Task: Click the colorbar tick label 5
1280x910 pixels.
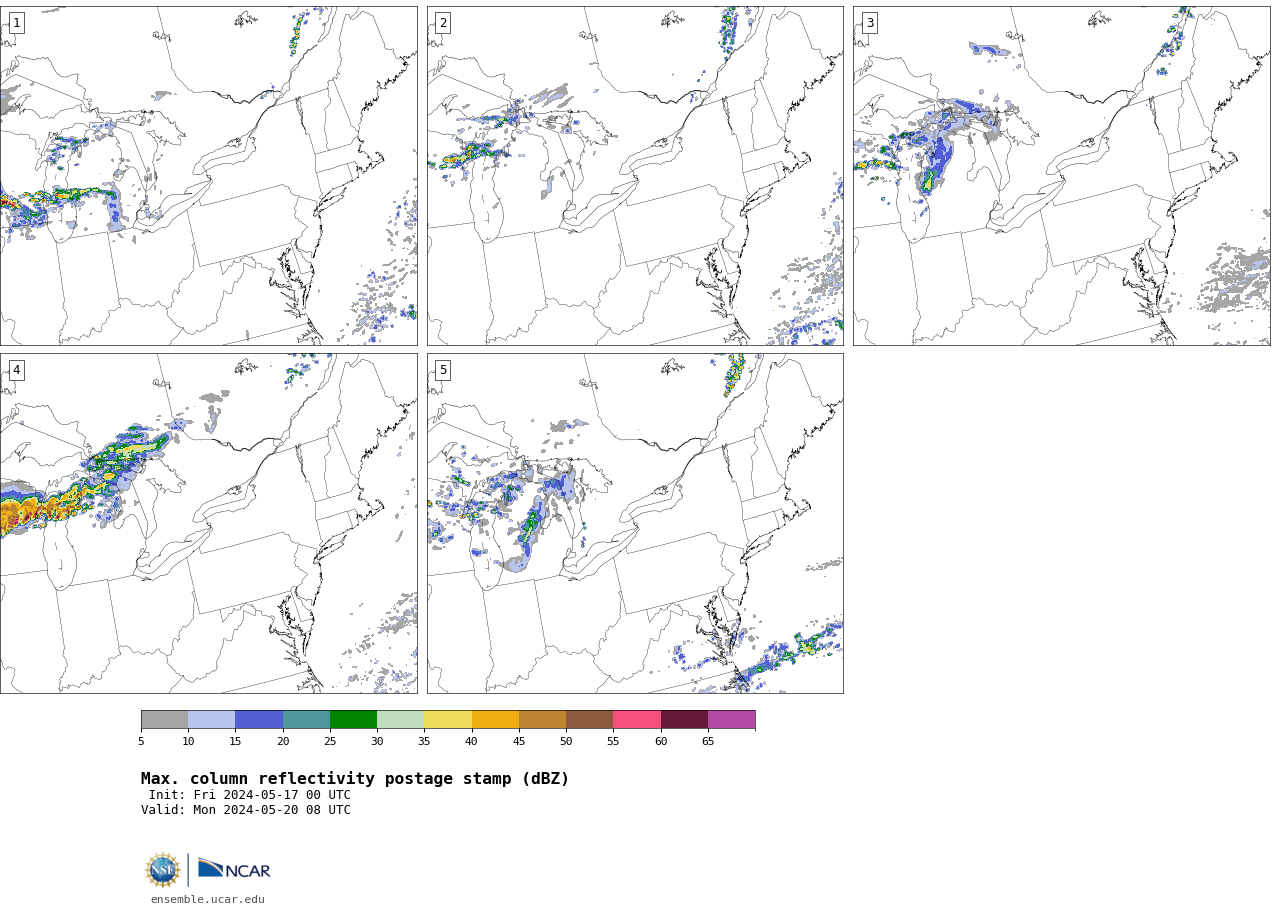Action: [141, 741]
